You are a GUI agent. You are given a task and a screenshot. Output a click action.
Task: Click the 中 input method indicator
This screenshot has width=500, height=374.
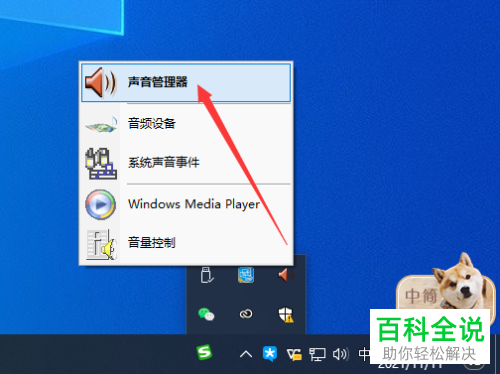364,354
